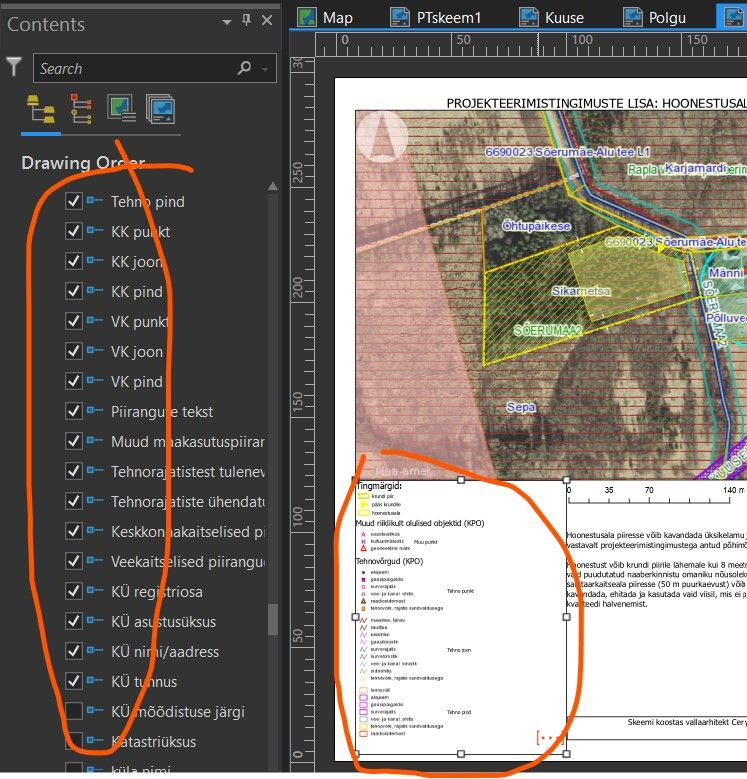Click the Sepa label on map
The width and height of the screenshot is (747, 779).
(x=521, y=407)
